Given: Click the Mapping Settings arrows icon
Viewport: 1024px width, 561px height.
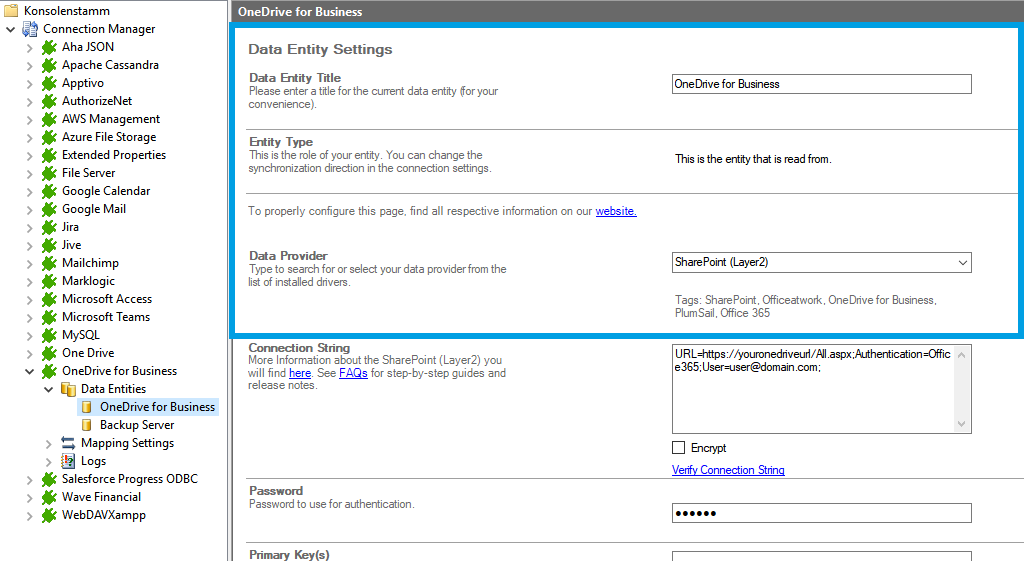Looking at the screenshot, I should point(68,443).
